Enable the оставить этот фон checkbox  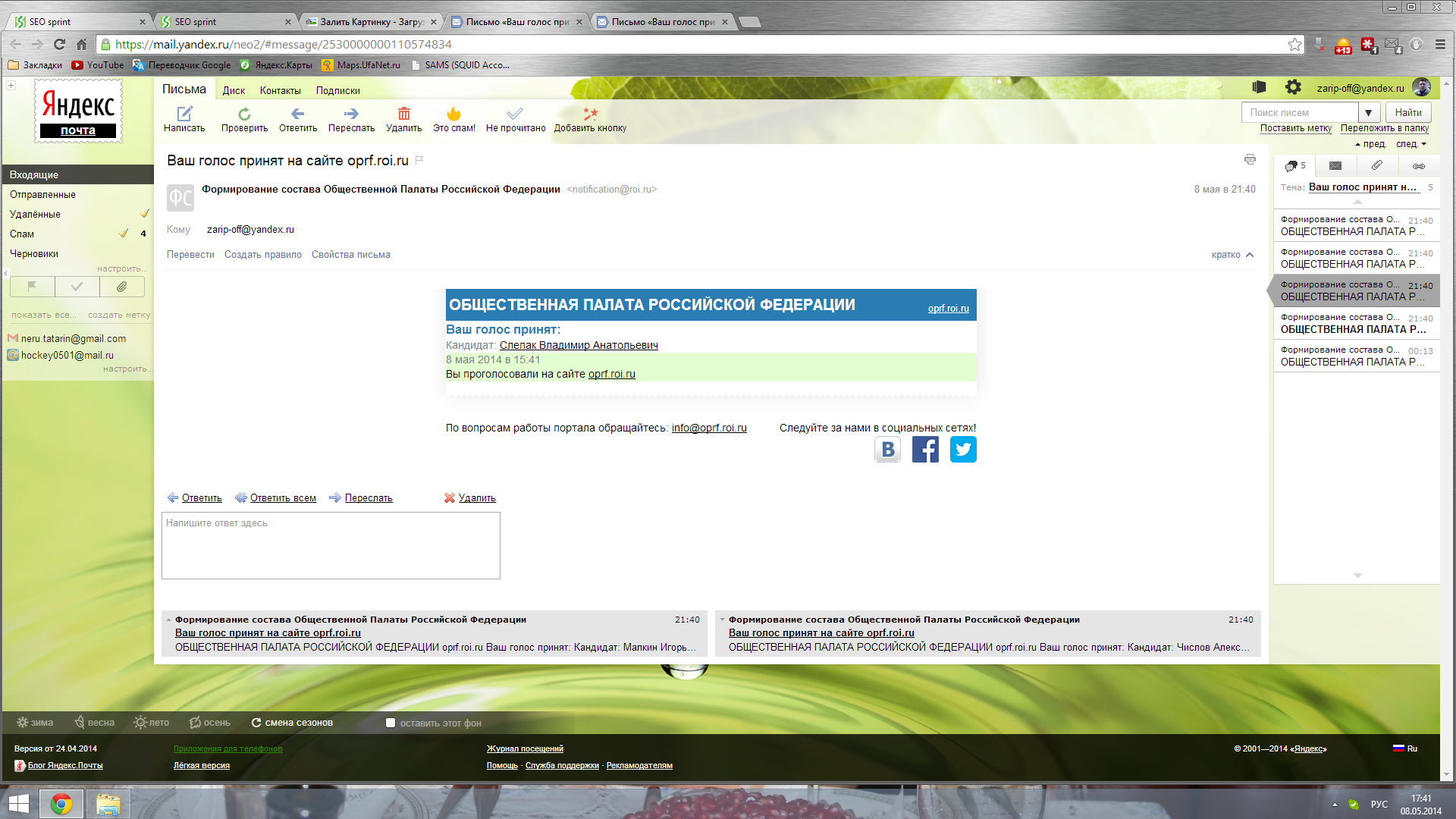(x=391, y=723)
